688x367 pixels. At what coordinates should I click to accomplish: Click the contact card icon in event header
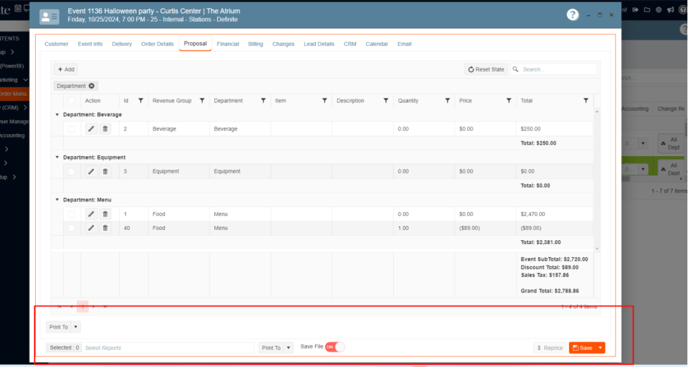click(49, 17)
